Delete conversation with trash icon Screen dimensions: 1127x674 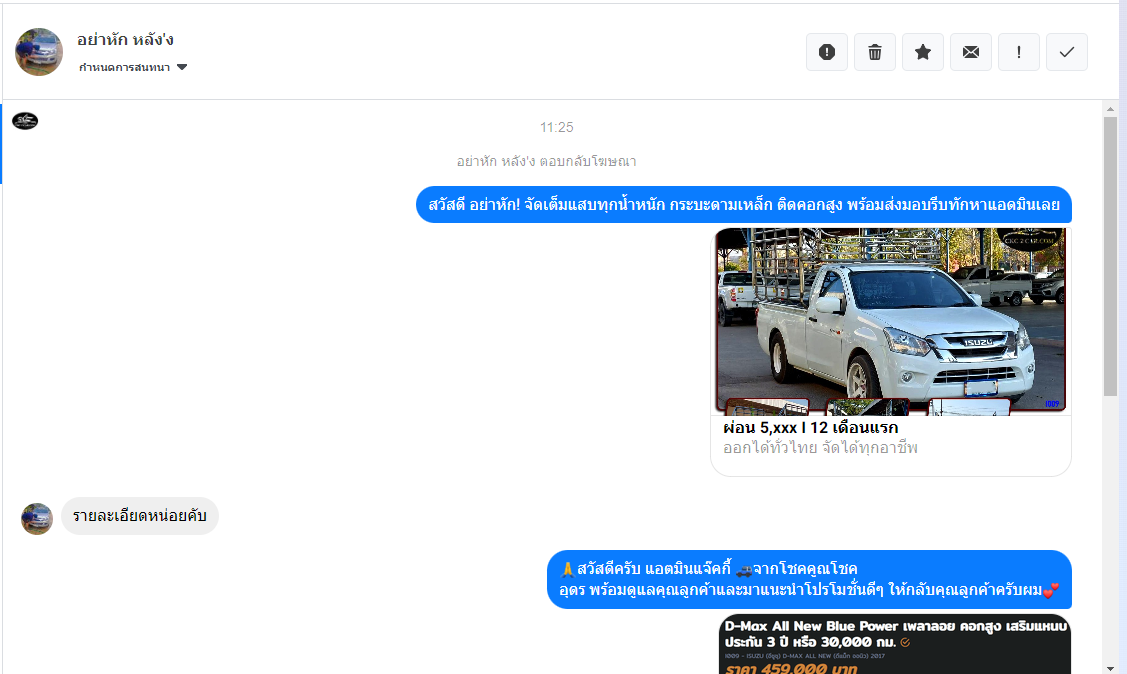pos(875,52)
